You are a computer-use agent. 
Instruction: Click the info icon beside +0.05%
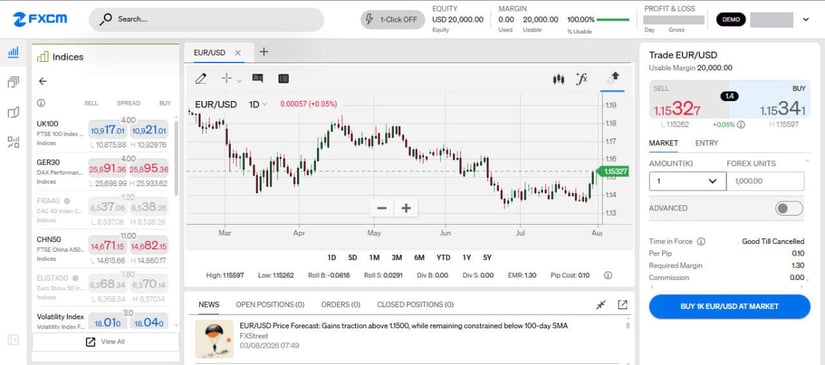(741, 125)
